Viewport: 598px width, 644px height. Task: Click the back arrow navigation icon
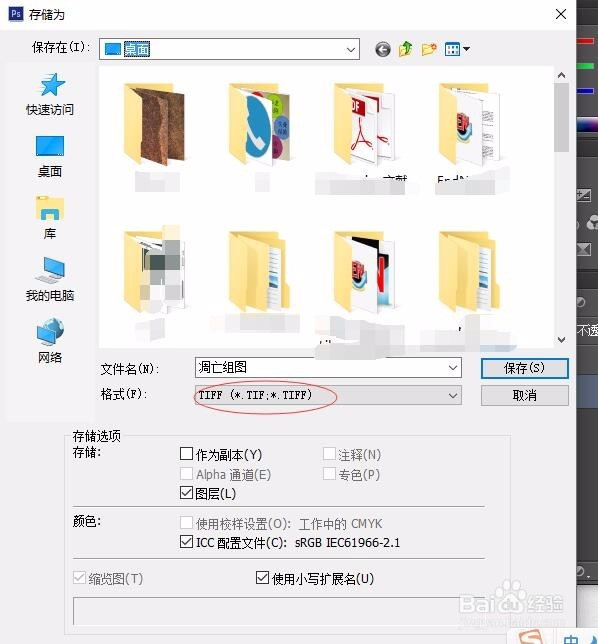(x=382, y=50)
